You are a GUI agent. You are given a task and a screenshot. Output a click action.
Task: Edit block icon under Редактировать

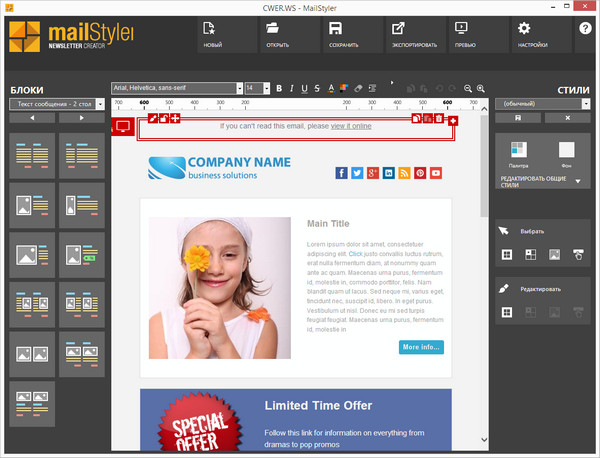tap(507, 312)
